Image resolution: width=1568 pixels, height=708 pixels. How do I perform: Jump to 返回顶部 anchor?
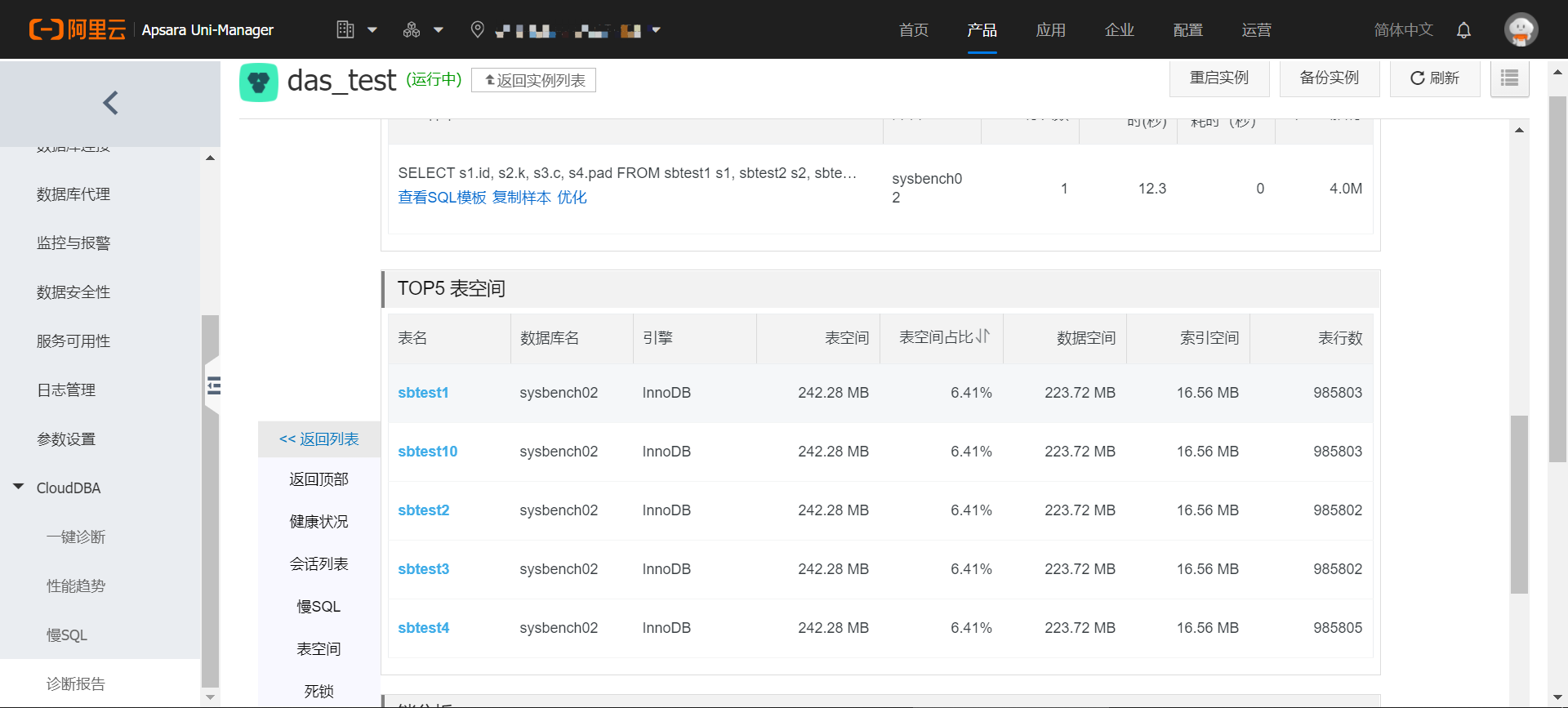click(x=319, y=479)
